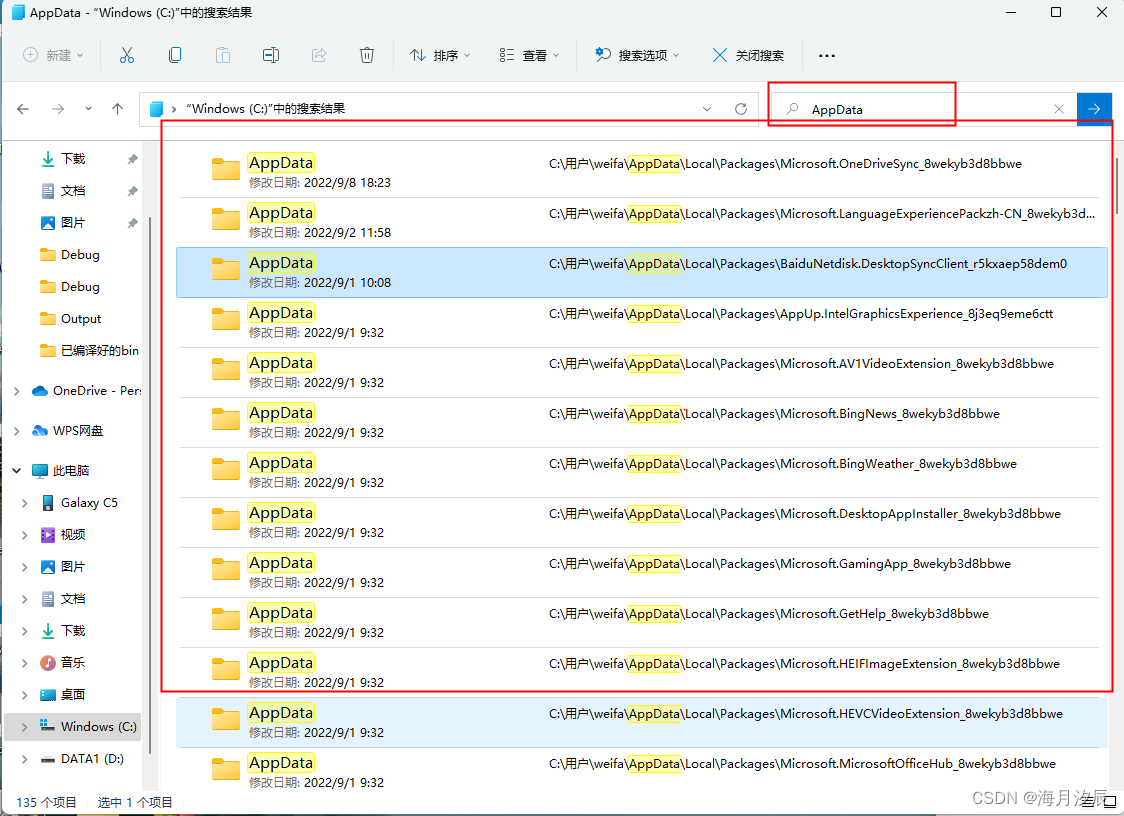The image size is (1124, 816).
Task: Open the 查看 view options dropdown
Action: click(528, 55)
